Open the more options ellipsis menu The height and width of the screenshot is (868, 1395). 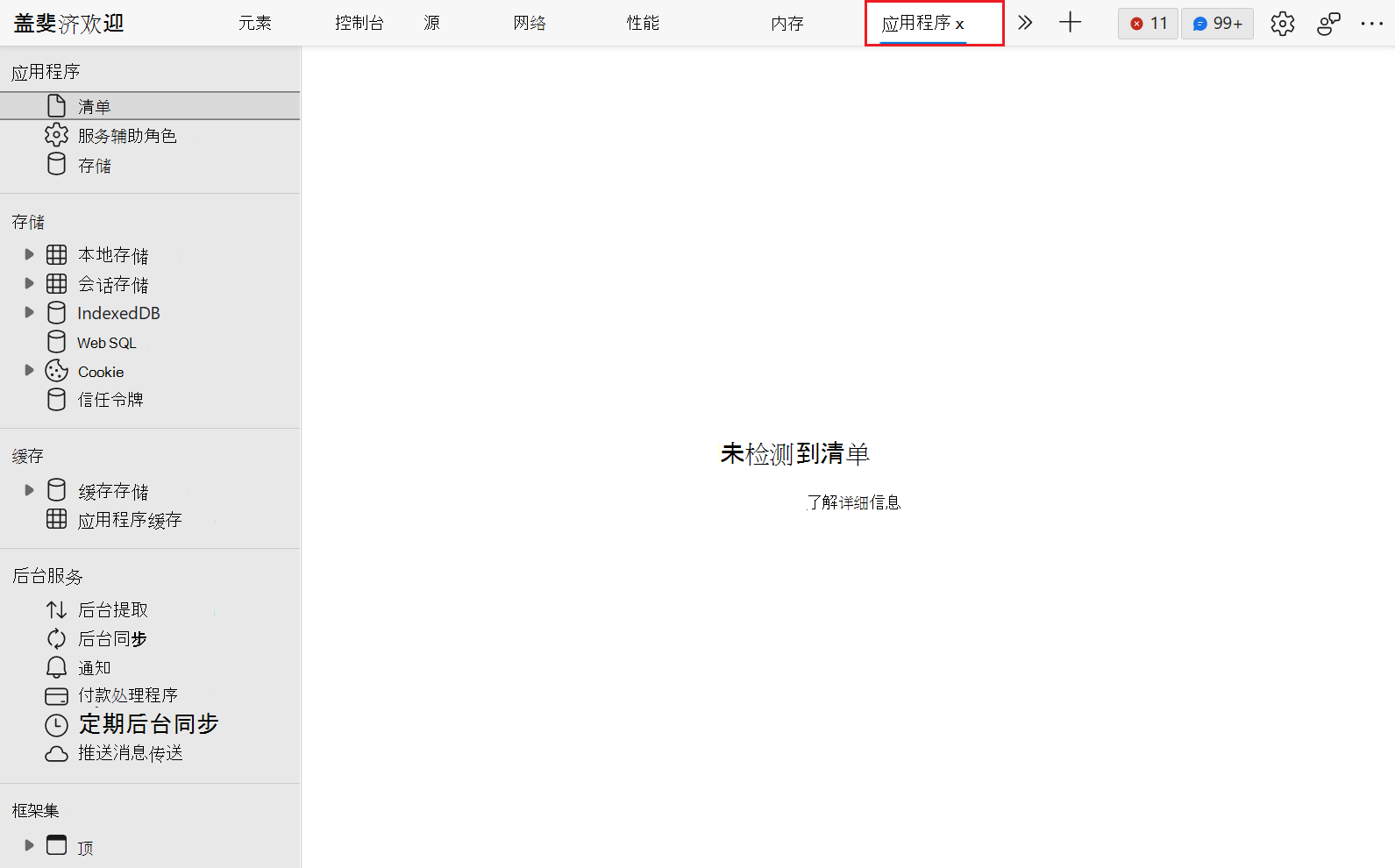pyautogui.click(x=1372, y=24)
